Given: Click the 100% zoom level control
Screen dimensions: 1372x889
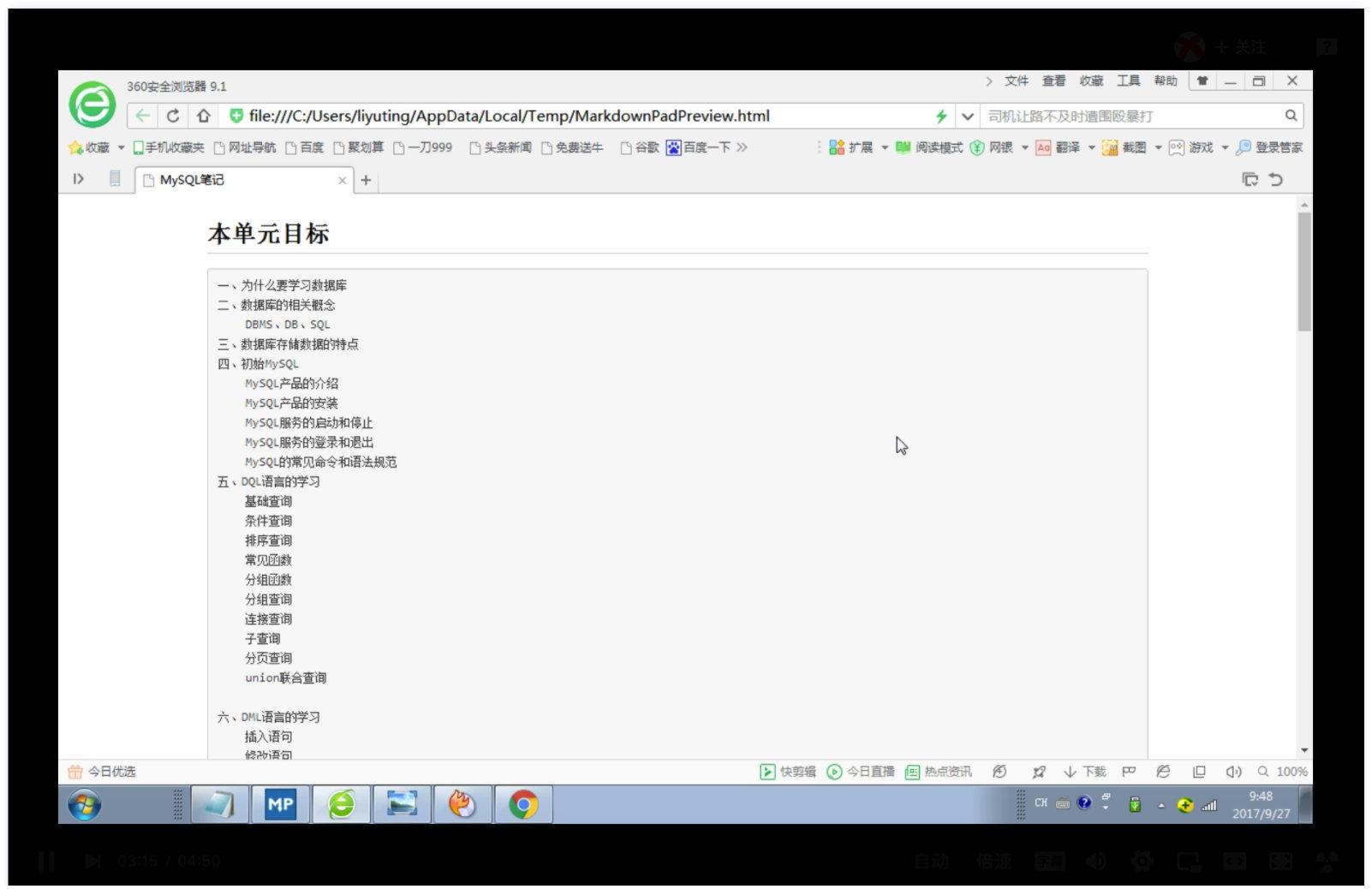Looking at the screenshot, I should point(1282,772).
